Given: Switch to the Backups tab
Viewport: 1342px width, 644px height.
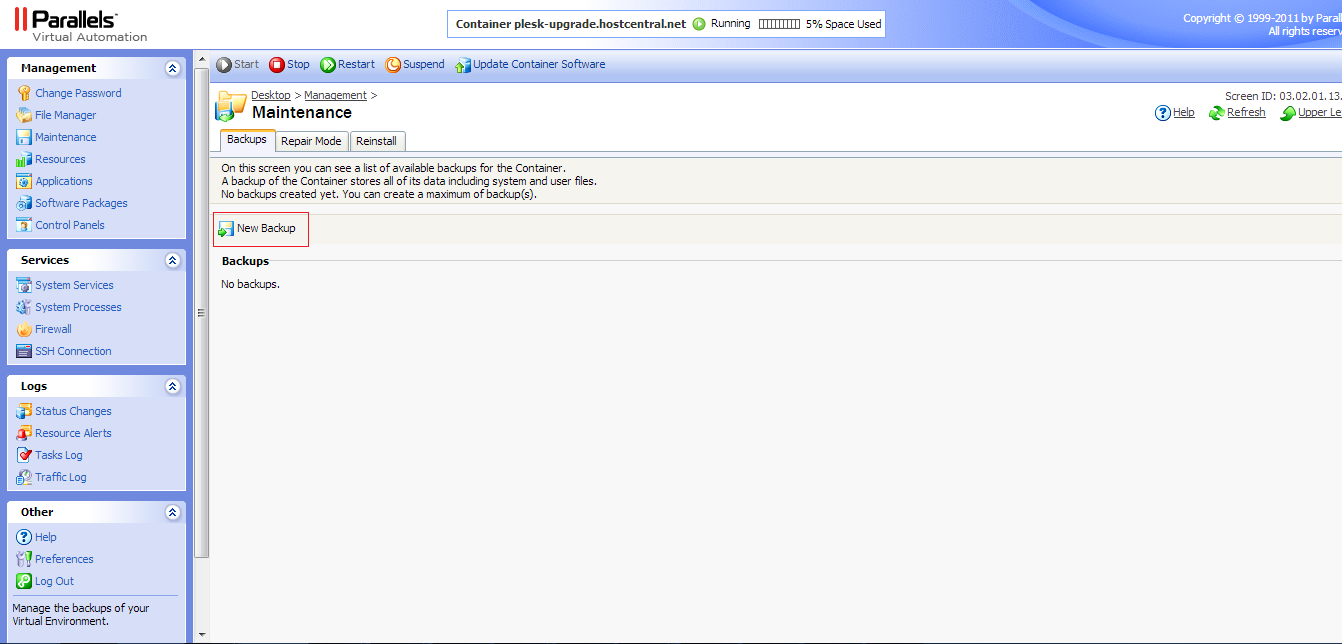Looking at the screenshot, I should click(247, 140).
